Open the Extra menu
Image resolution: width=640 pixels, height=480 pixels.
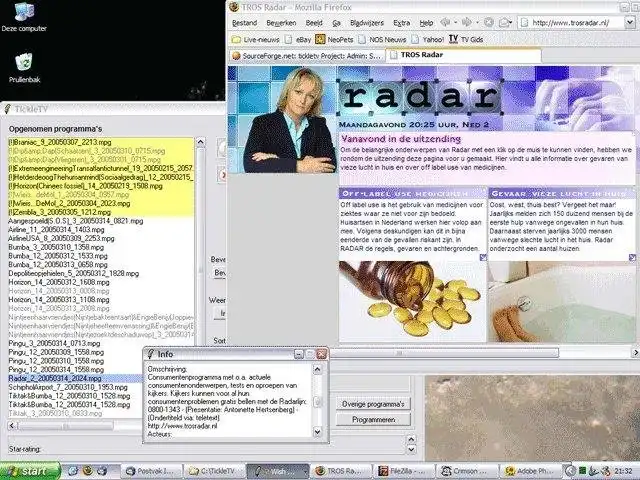click(401, 23)
